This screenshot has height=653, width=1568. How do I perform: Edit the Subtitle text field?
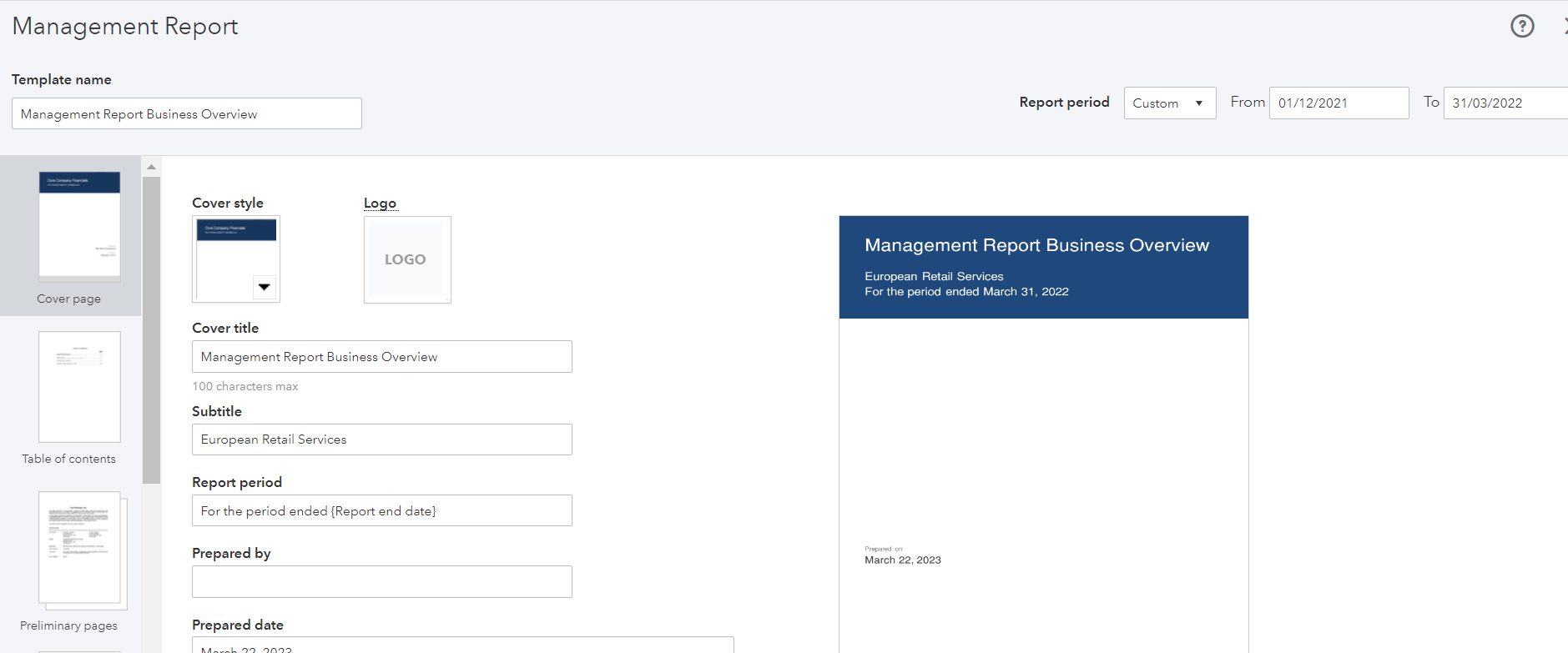point(381,440)
